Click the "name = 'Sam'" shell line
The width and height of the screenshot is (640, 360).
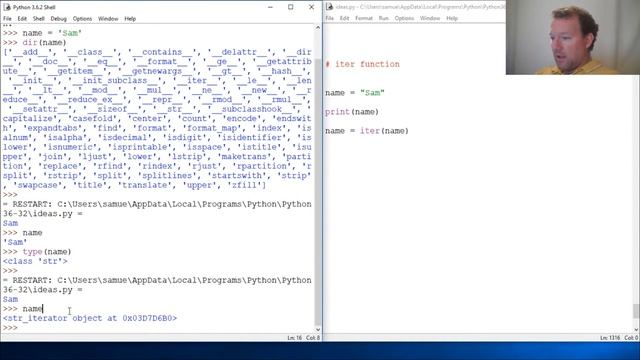52,33
